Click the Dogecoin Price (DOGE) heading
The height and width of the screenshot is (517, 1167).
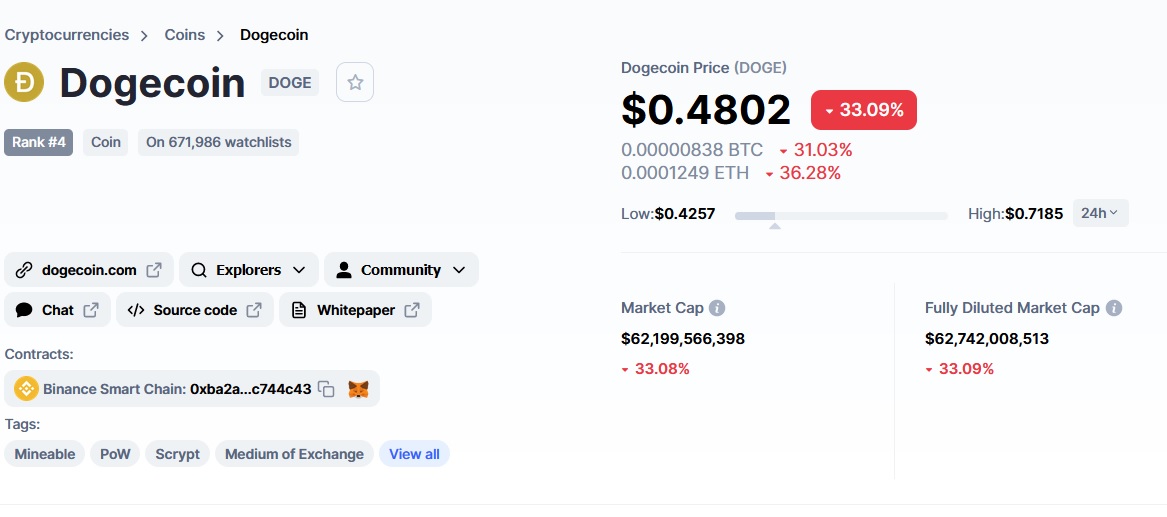pyautogui.click(x=703, y=68)
